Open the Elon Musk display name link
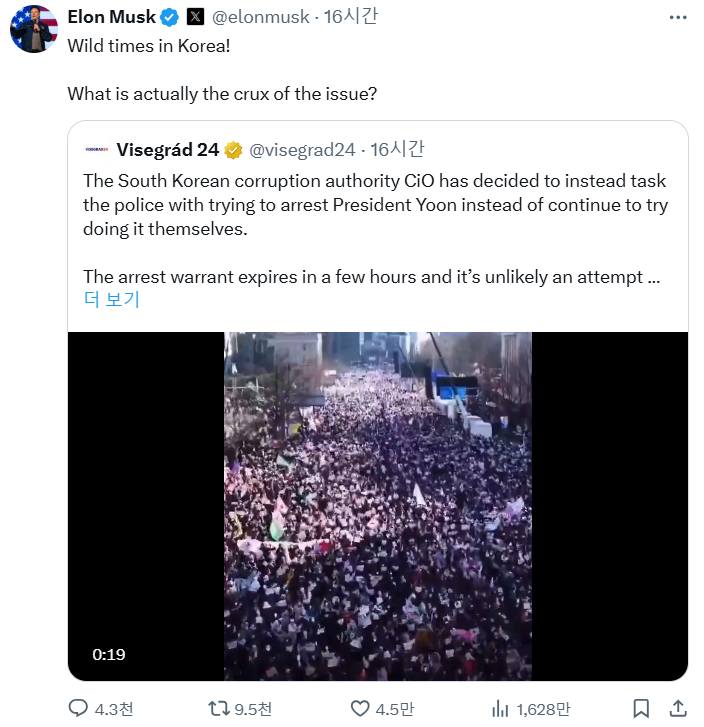This screenshot has height=727, width=704. tap(111, 16)
